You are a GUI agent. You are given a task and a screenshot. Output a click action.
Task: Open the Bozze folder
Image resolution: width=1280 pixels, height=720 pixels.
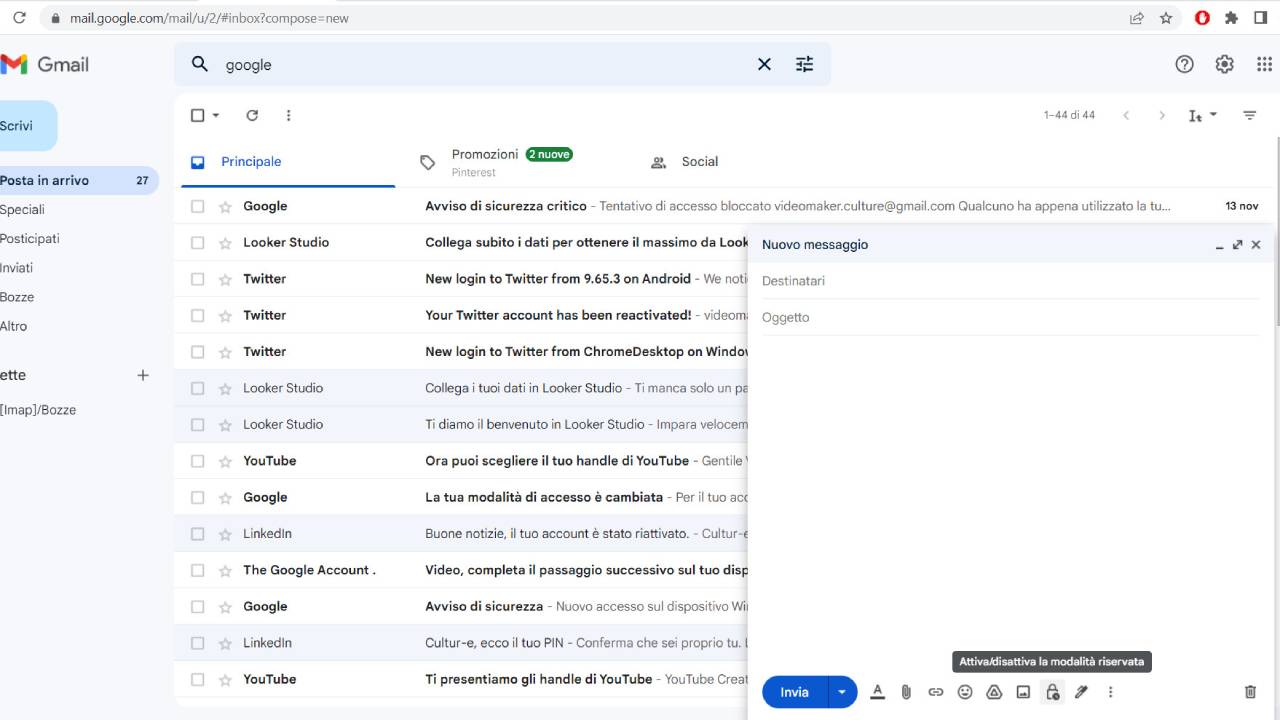[17, 297]
